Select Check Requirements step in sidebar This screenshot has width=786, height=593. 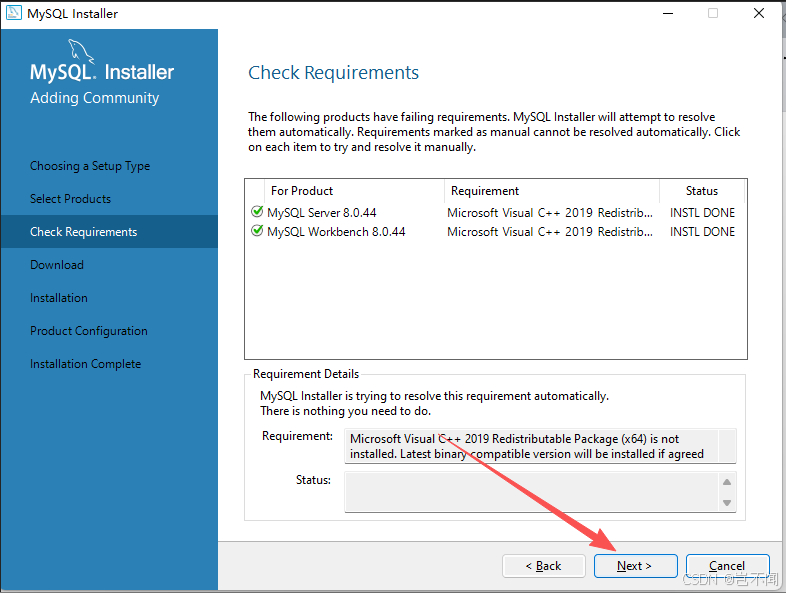coord(109,232)
